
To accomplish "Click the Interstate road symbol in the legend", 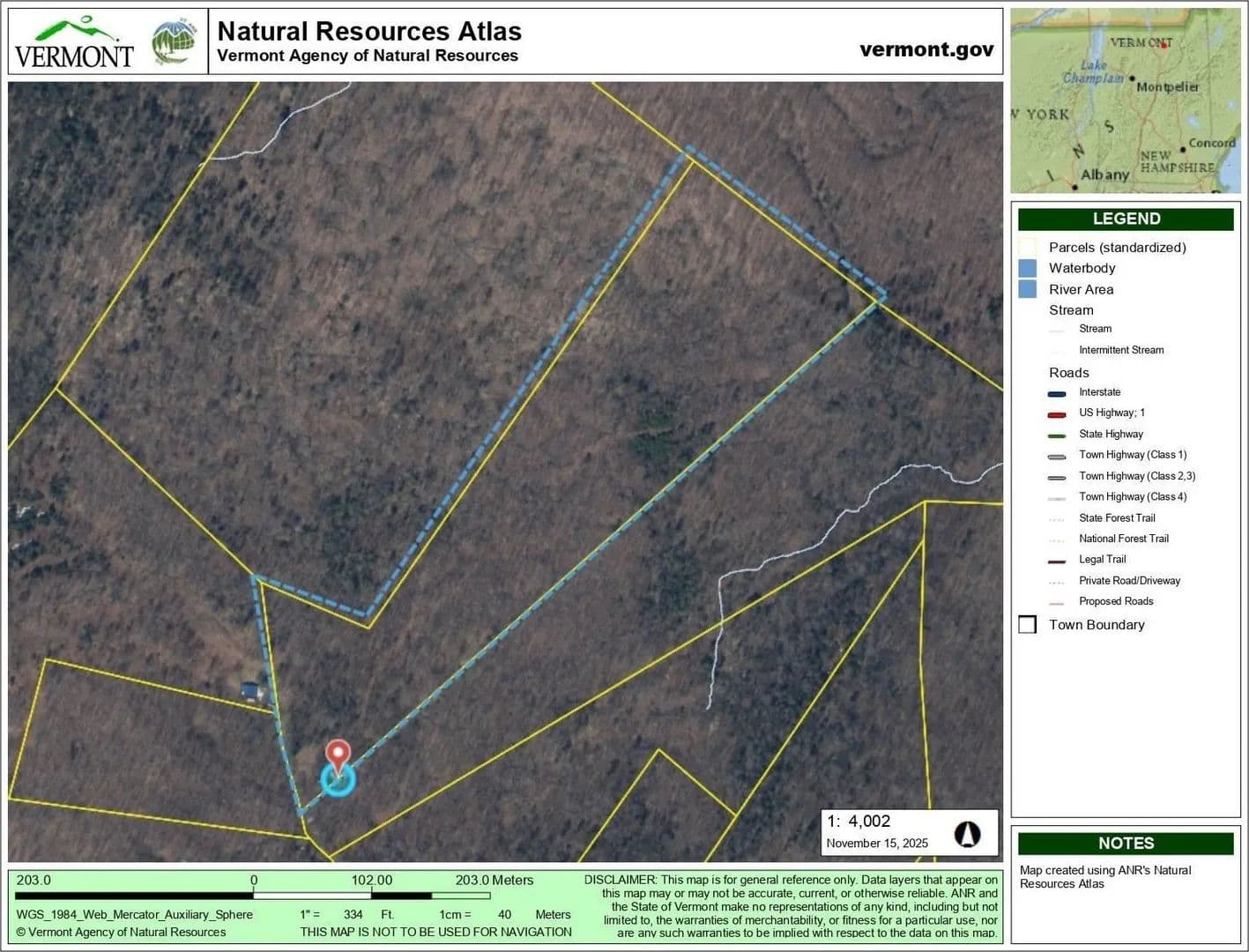I will 1057,393.
